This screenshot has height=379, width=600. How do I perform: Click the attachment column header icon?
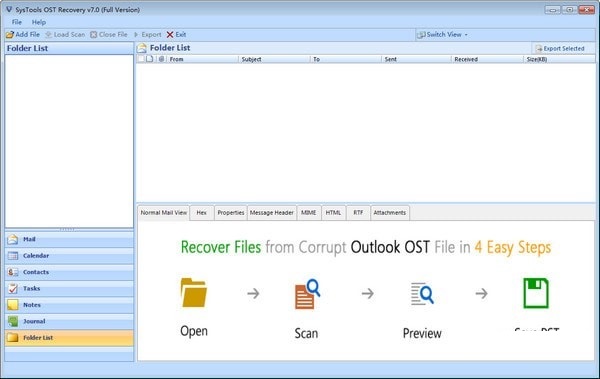click(161, 59)
